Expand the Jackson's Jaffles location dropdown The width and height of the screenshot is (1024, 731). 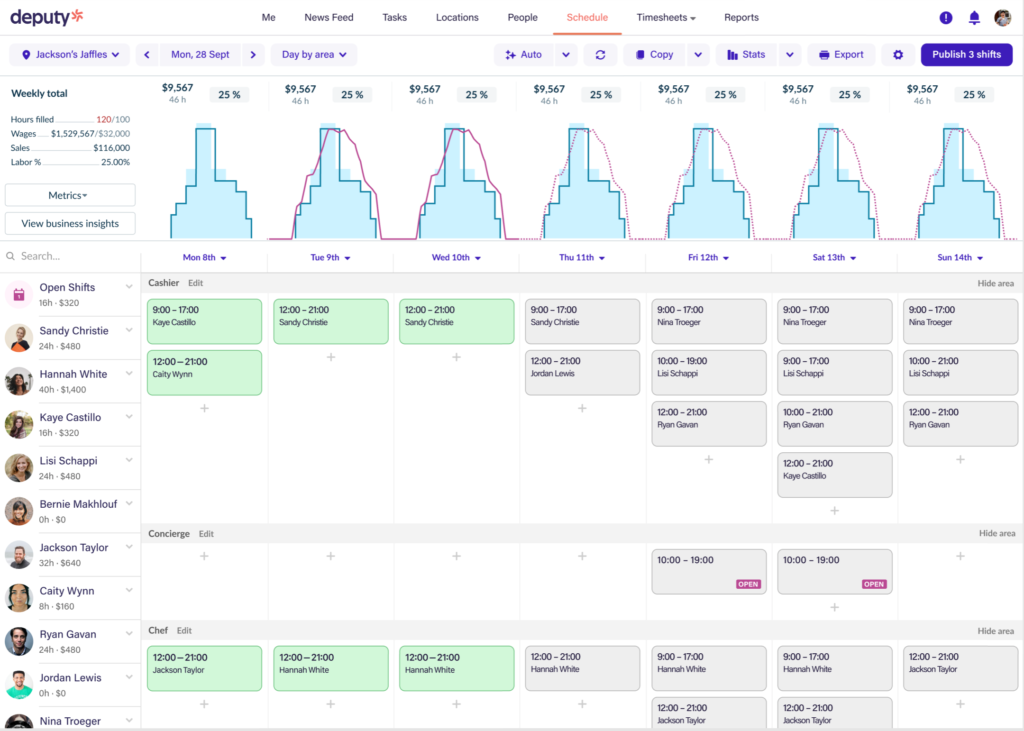[70, 55]
